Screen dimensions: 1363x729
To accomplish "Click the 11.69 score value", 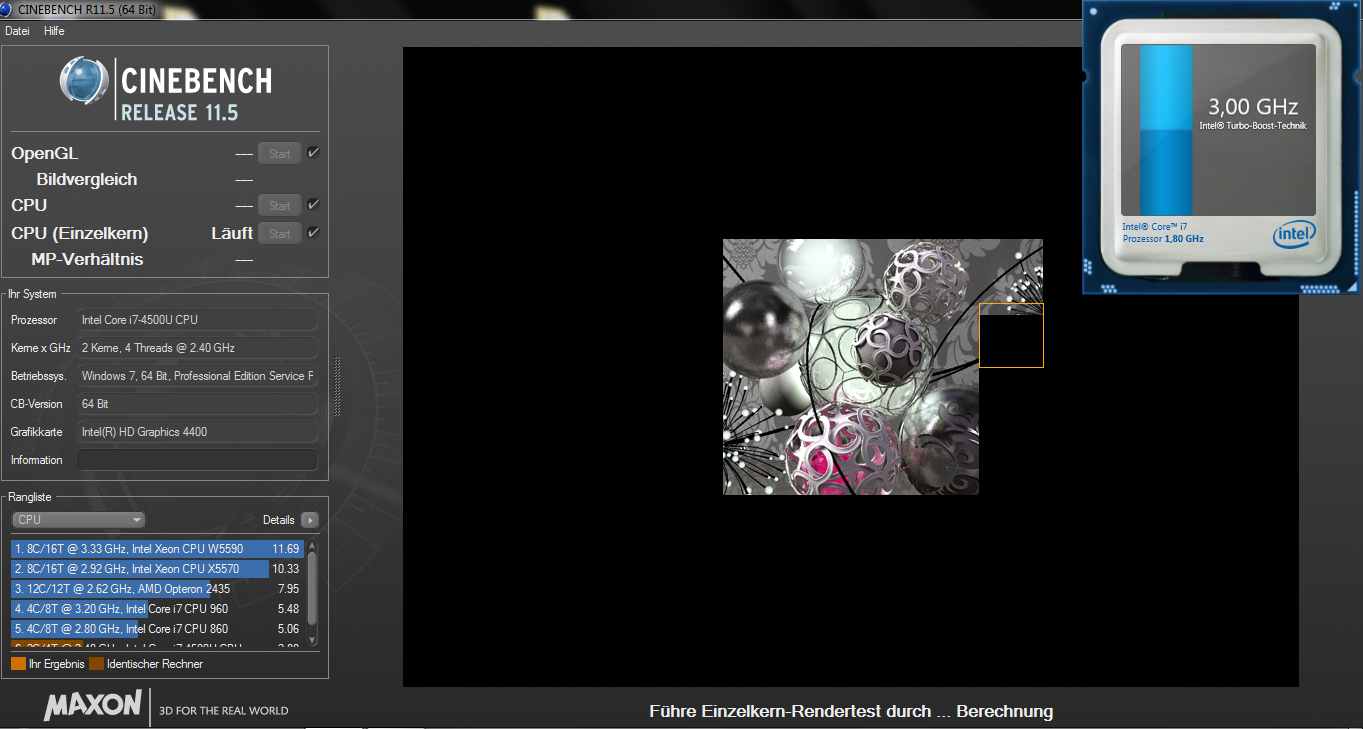I will coord(286,549).
